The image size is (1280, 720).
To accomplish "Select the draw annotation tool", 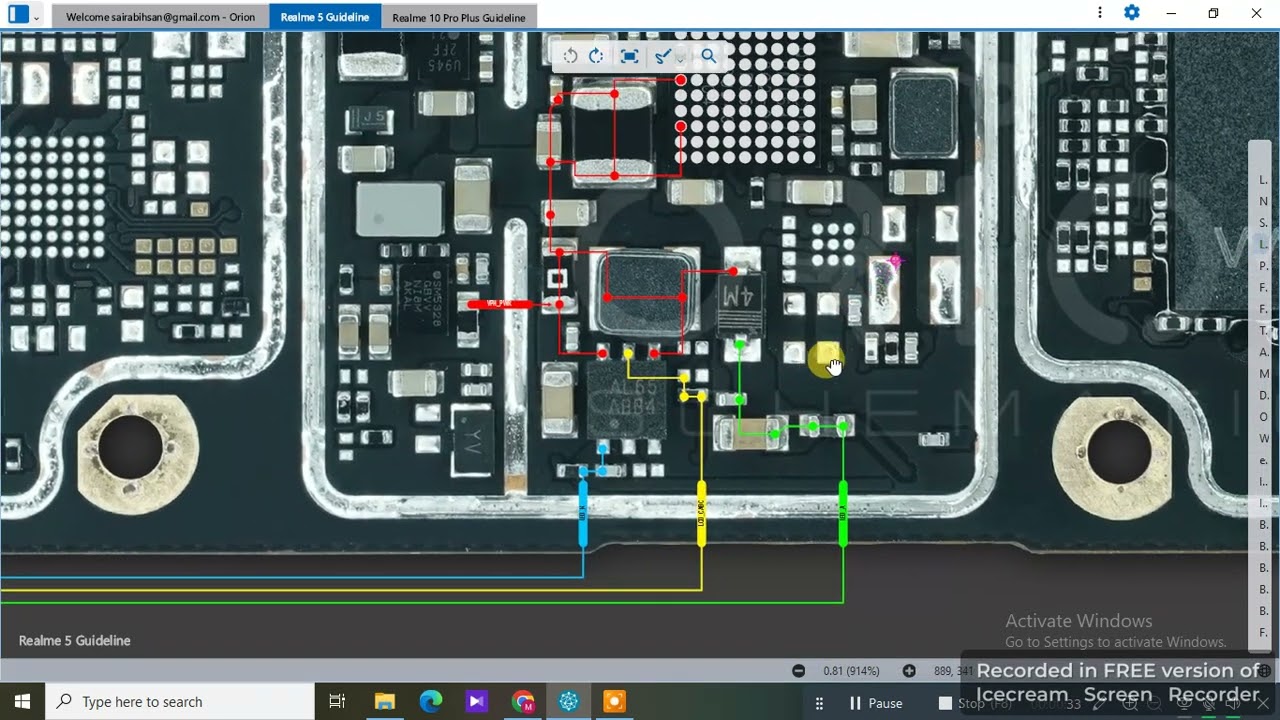I will click(662, 56).
